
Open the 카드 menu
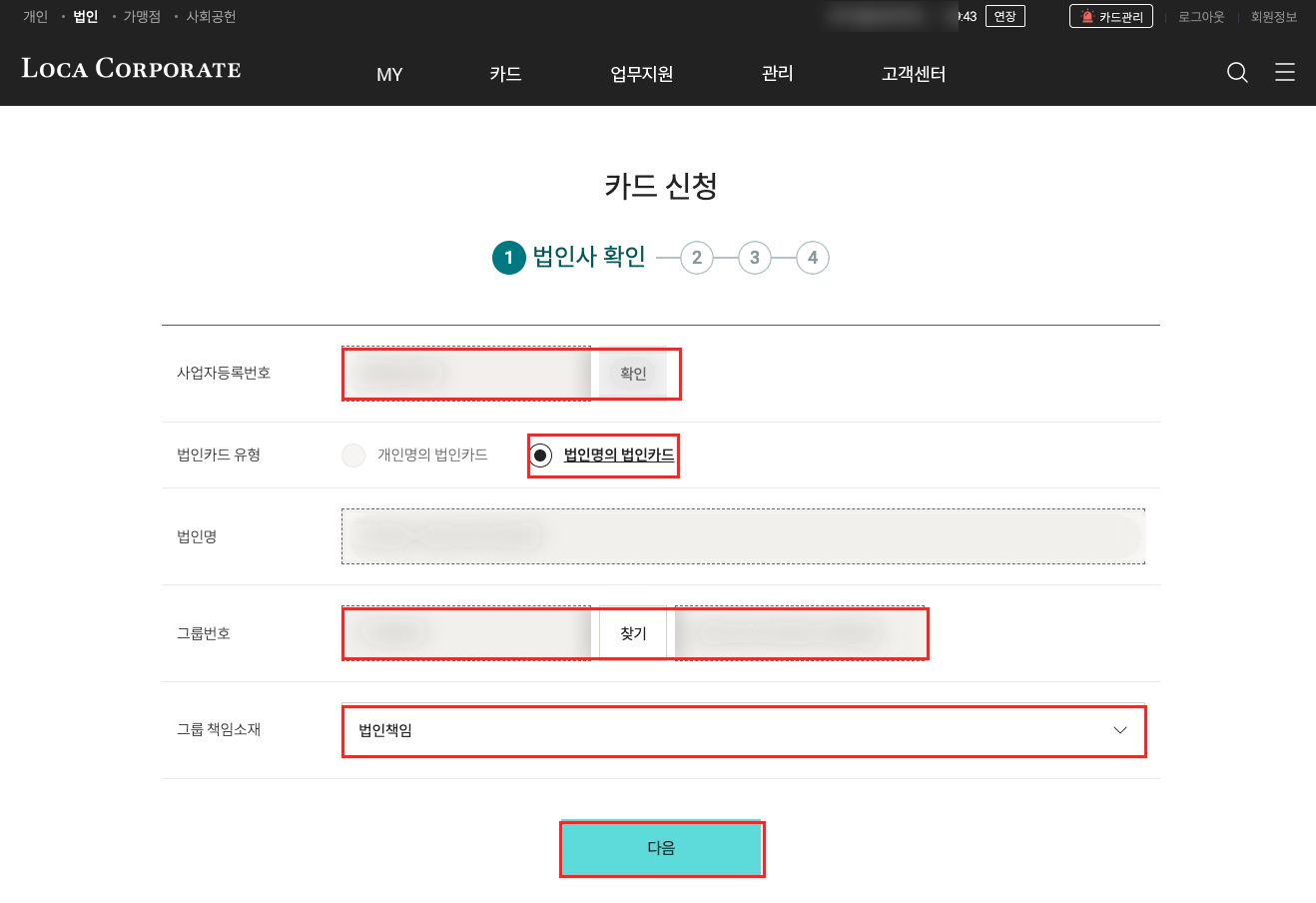point(505,74)
